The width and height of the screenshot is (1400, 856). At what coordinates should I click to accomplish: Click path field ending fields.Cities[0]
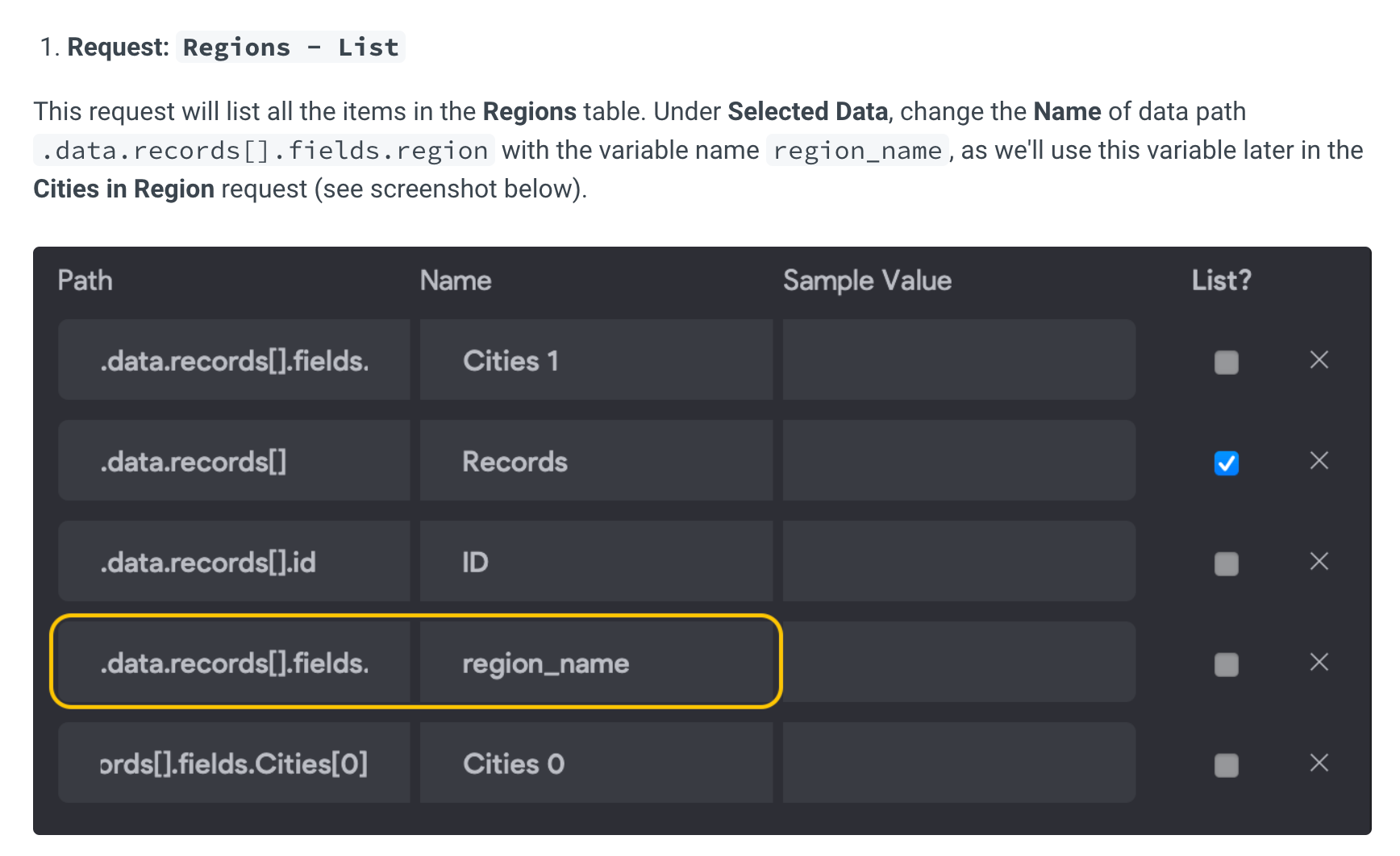234,763
